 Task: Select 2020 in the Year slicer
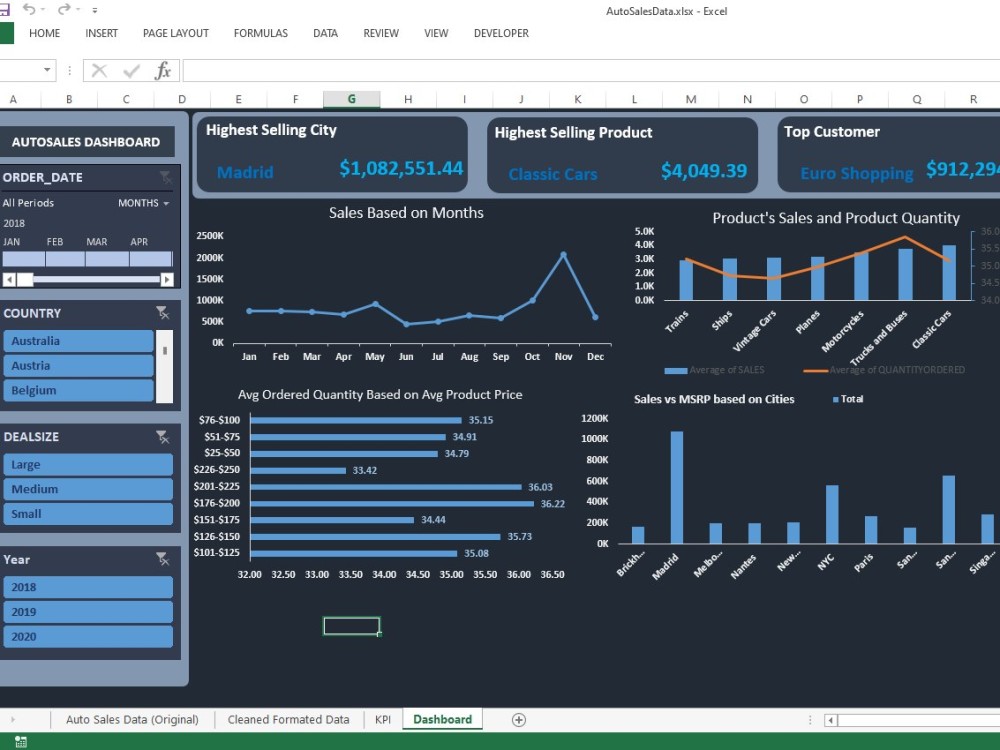click(88, 636)
